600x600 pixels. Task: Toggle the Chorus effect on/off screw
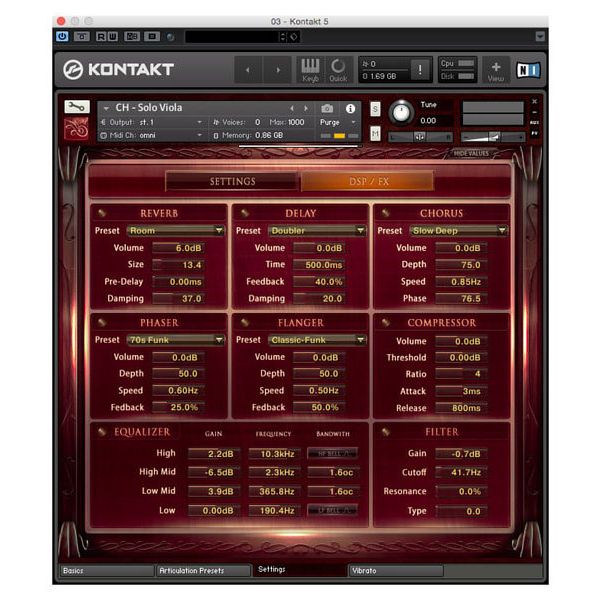(386, 213)
